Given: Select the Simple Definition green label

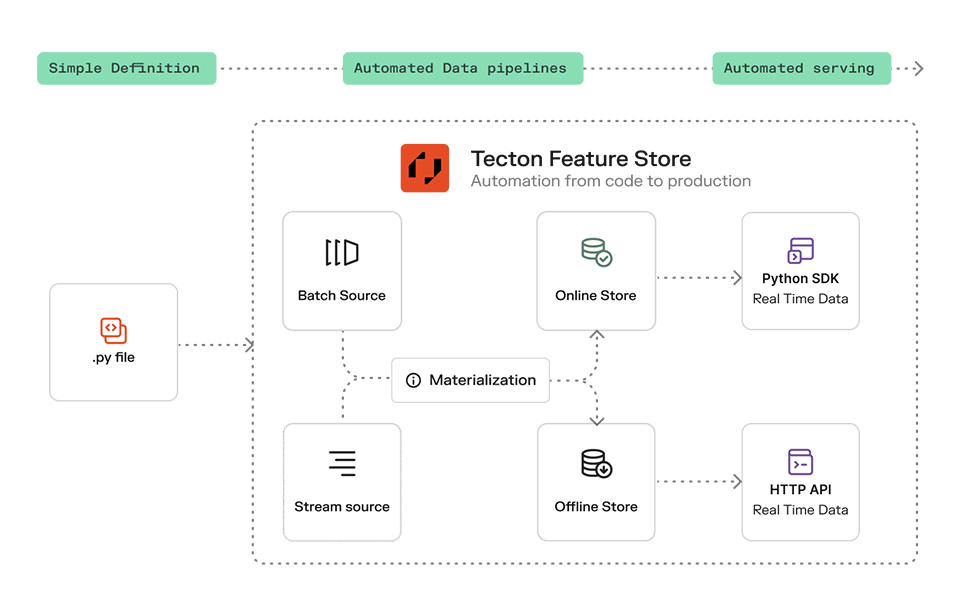Looking at the screenshot, I should coord(127,68).
